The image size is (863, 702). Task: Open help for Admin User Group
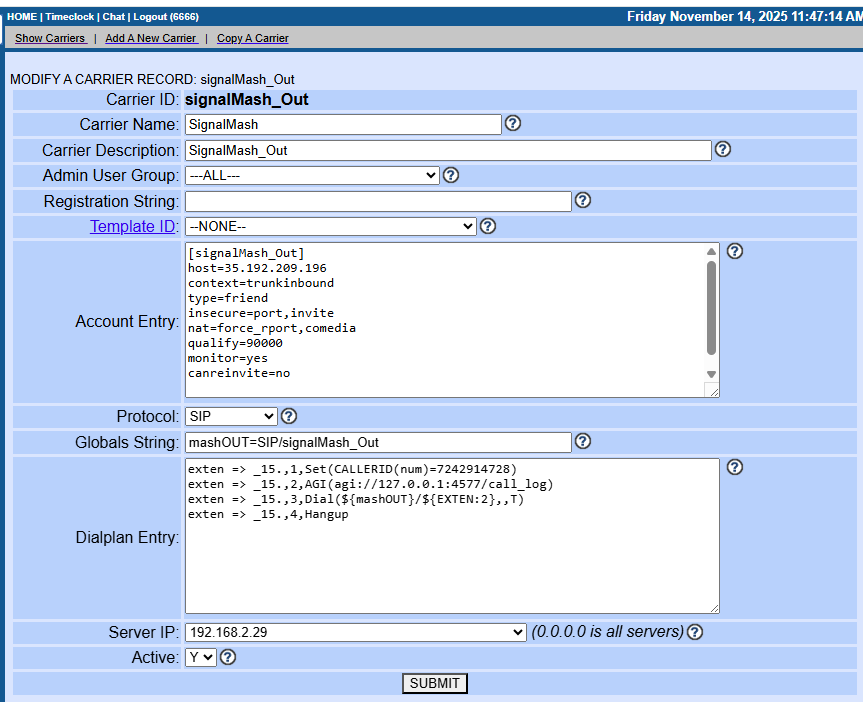tap(451, 175)
